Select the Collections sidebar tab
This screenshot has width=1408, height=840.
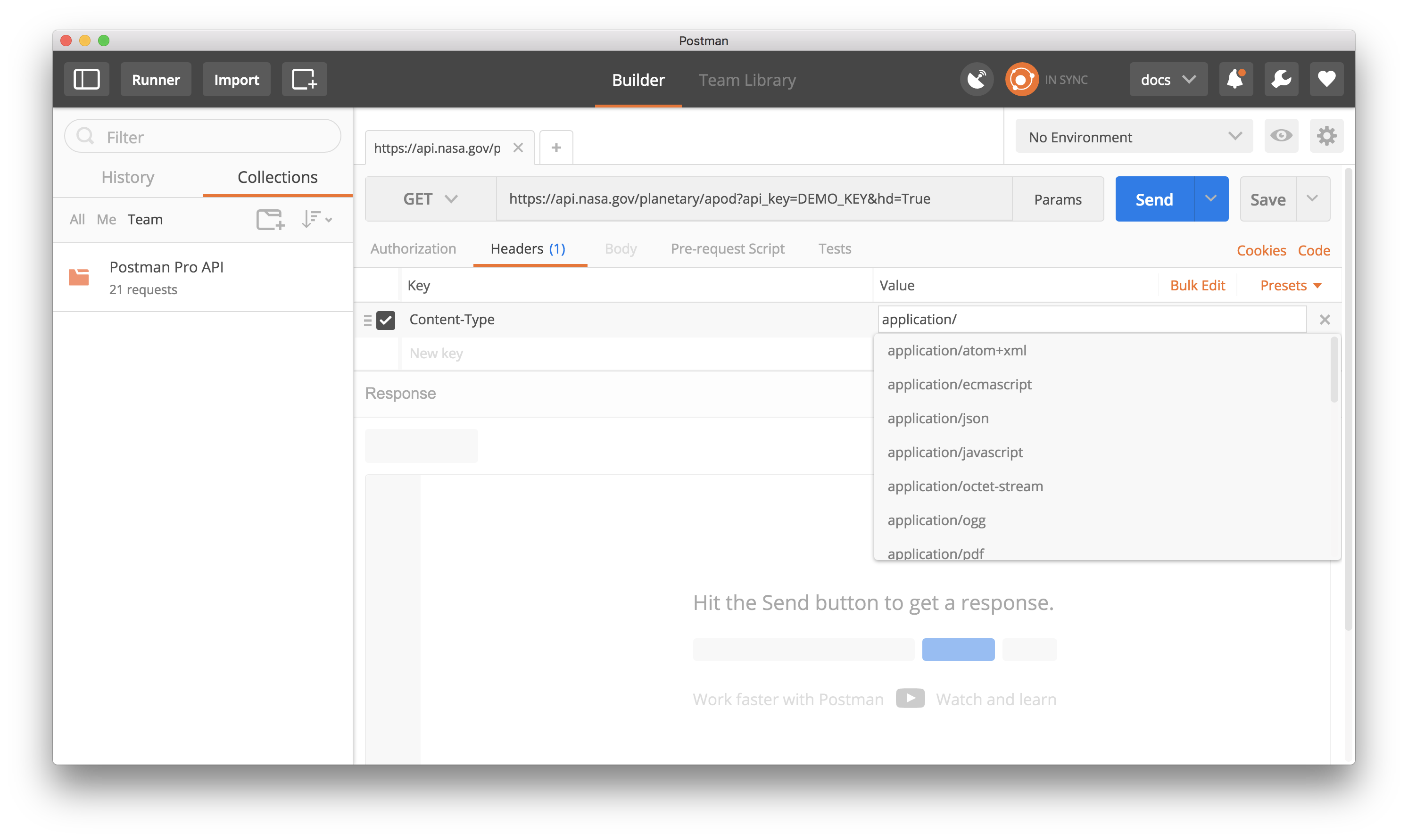[277, 177]
